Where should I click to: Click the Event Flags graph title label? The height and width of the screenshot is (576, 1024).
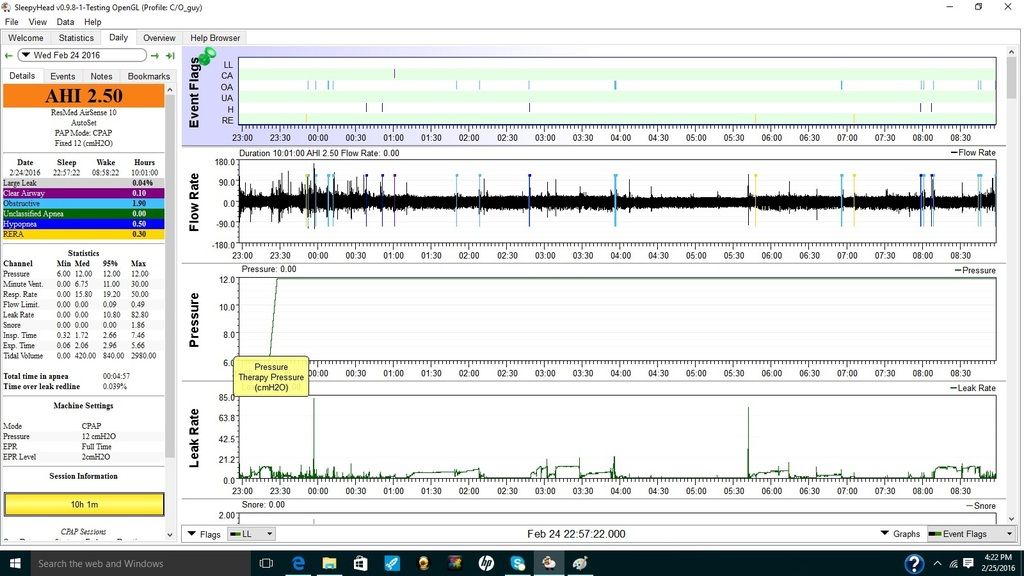(194, 93)
